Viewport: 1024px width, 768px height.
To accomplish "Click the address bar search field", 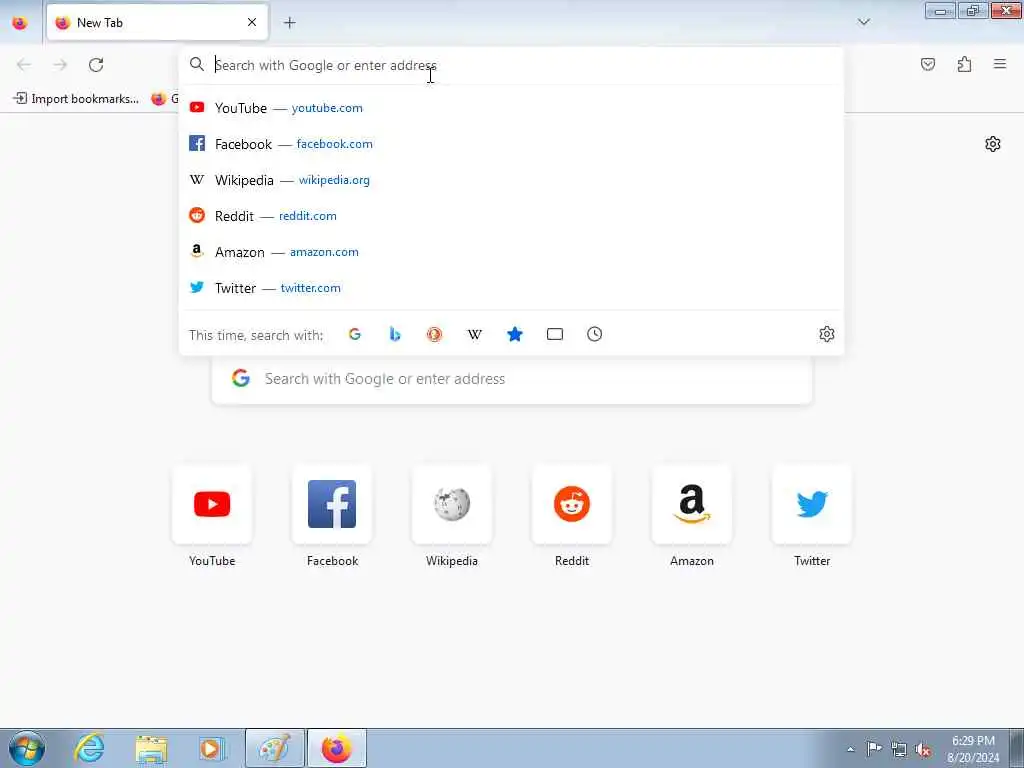I will [x=511, y=65].
